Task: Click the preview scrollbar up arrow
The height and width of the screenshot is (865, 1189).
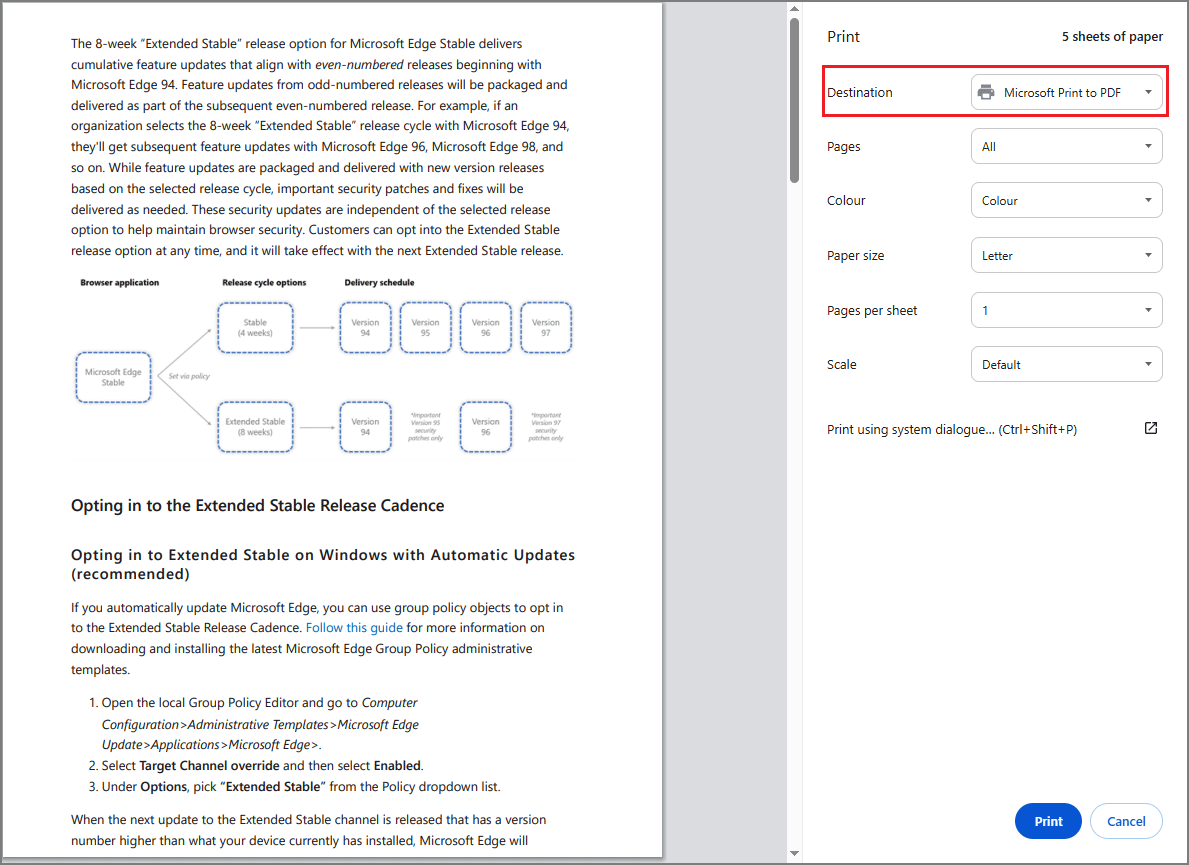Action: tap(794, 9)
